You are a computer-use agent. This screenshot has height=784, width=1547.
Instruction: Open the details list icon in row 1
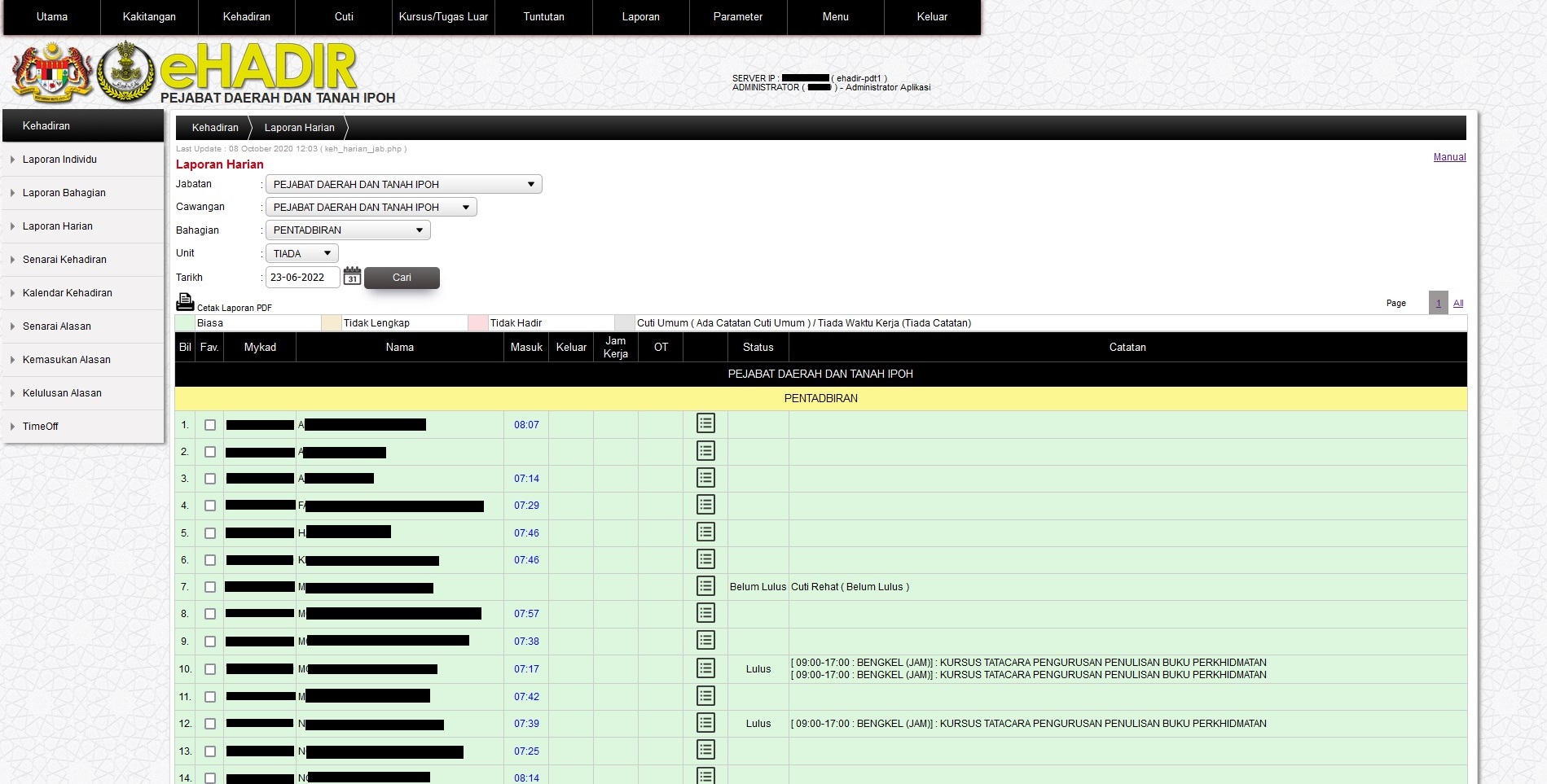click(705, 423)
